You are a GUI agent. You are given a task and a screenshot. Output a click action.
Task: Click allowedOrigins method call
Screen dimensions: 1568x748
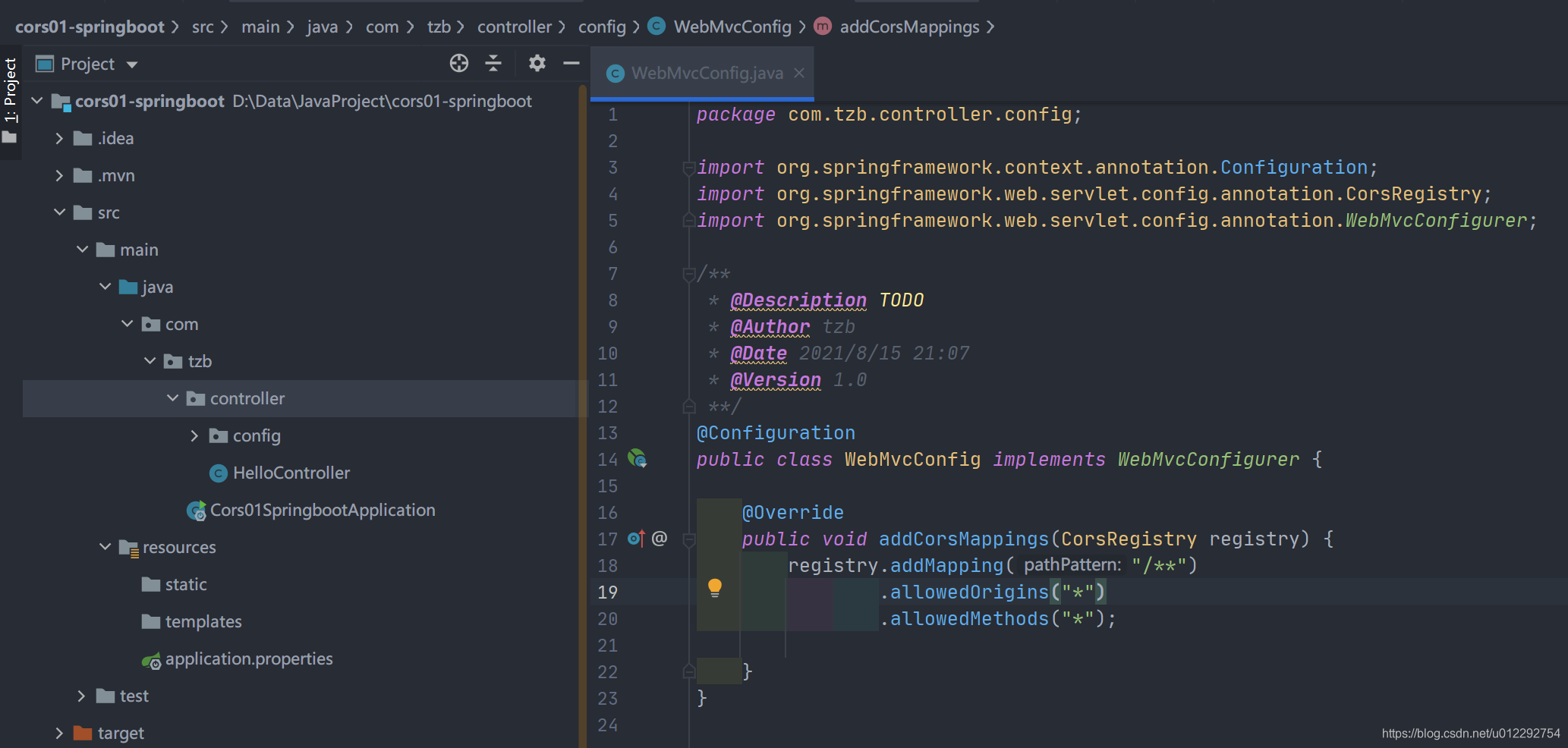pyautogui.click(x=969, y=592)
